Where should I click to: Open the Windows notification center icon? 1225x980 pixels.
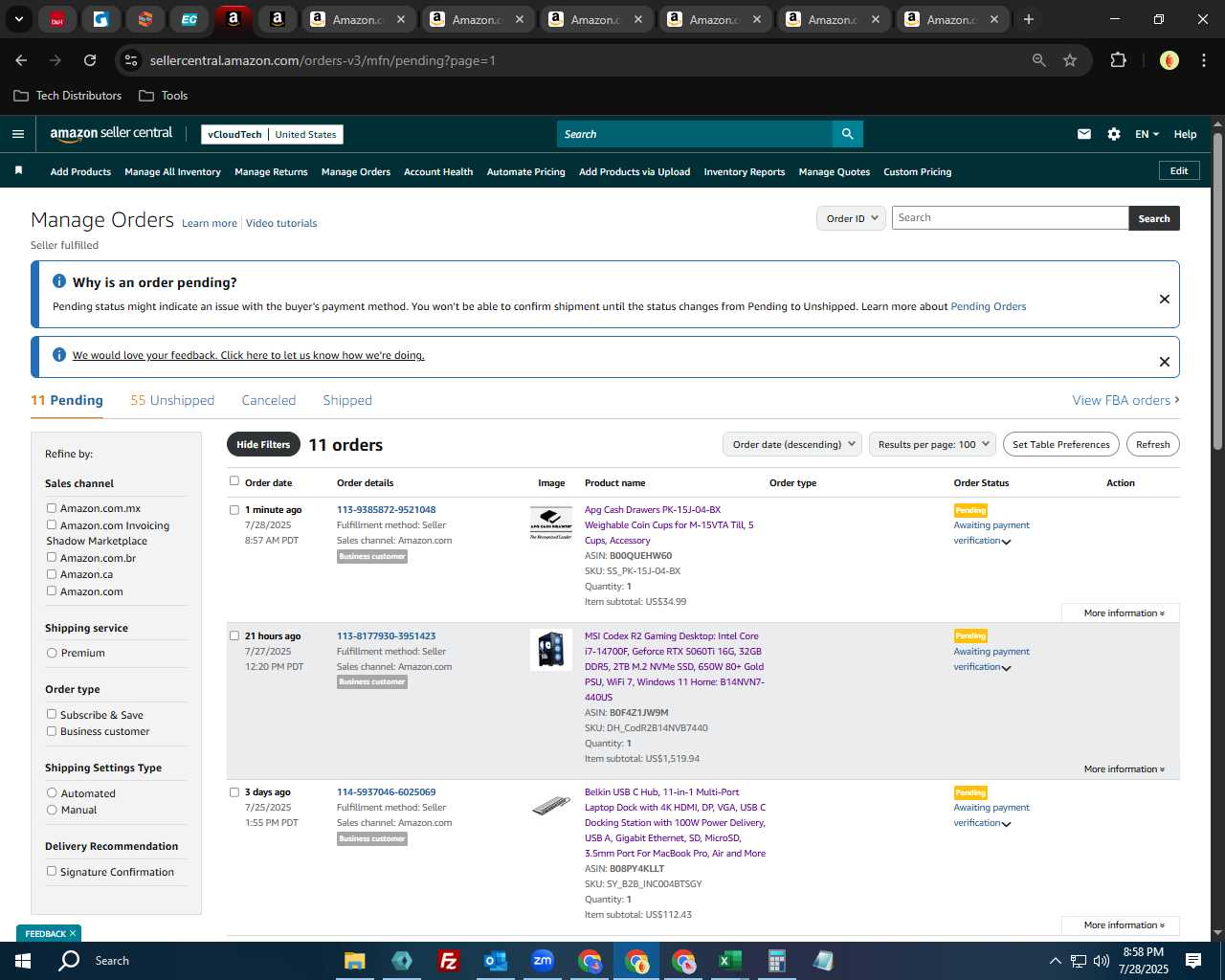point(1193,961)
